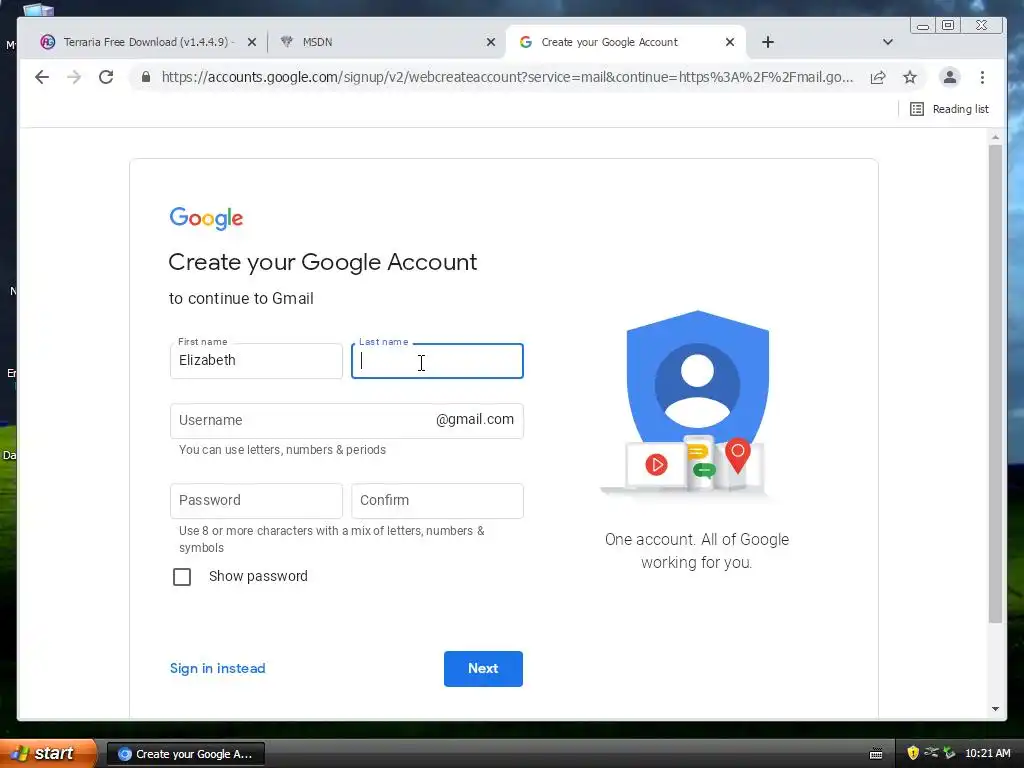
Task: Focus the First name field with Elizabeth
Action: (256, 360)
